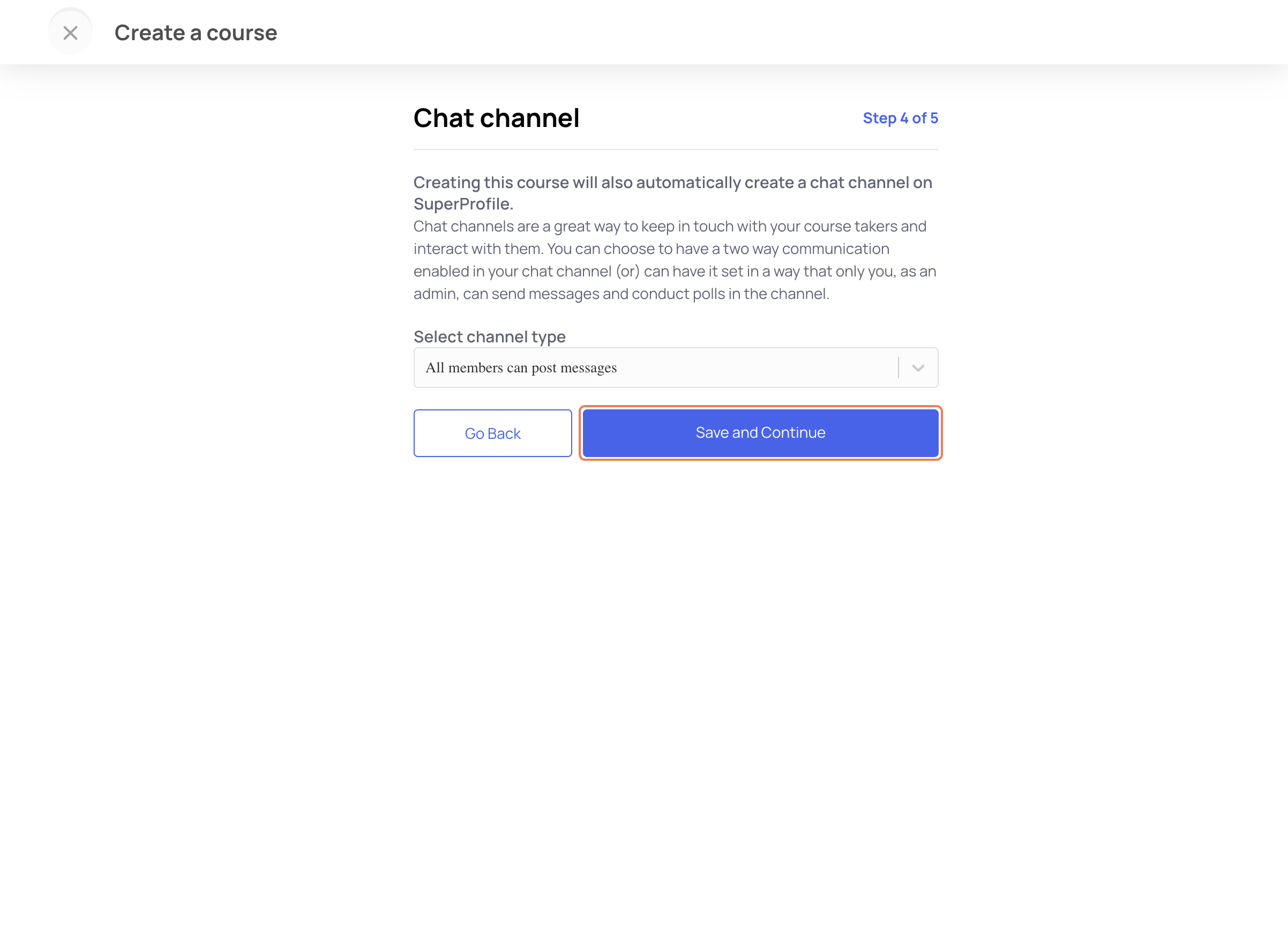Click the word 'SuperProfile' in the notice
Viewport: 1288px width, 943px height.
461,204
